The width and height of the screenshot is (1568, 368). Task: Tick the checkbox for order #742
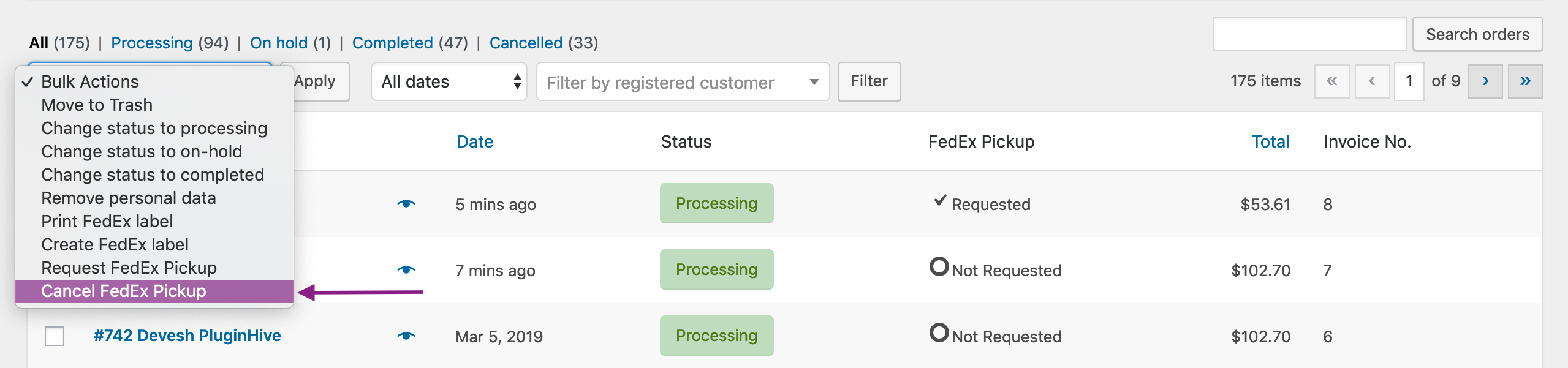coord(55,336)
